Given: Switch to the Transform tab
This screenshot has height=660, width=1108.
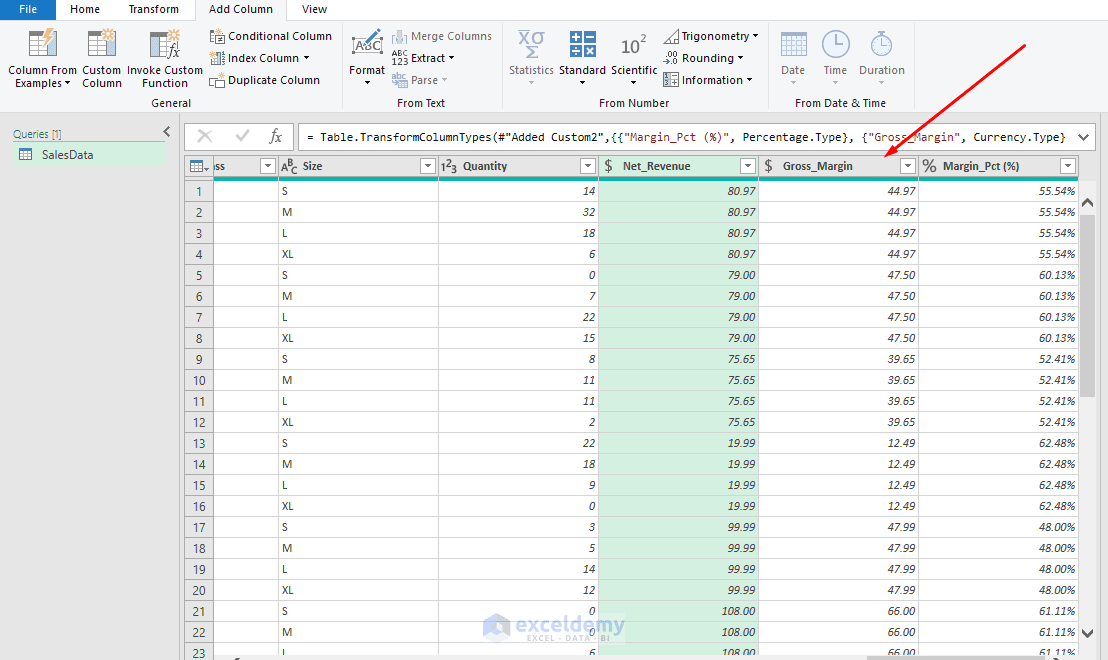Looking at the screenshot, I should pyautogui.click(x=153, y=9).
